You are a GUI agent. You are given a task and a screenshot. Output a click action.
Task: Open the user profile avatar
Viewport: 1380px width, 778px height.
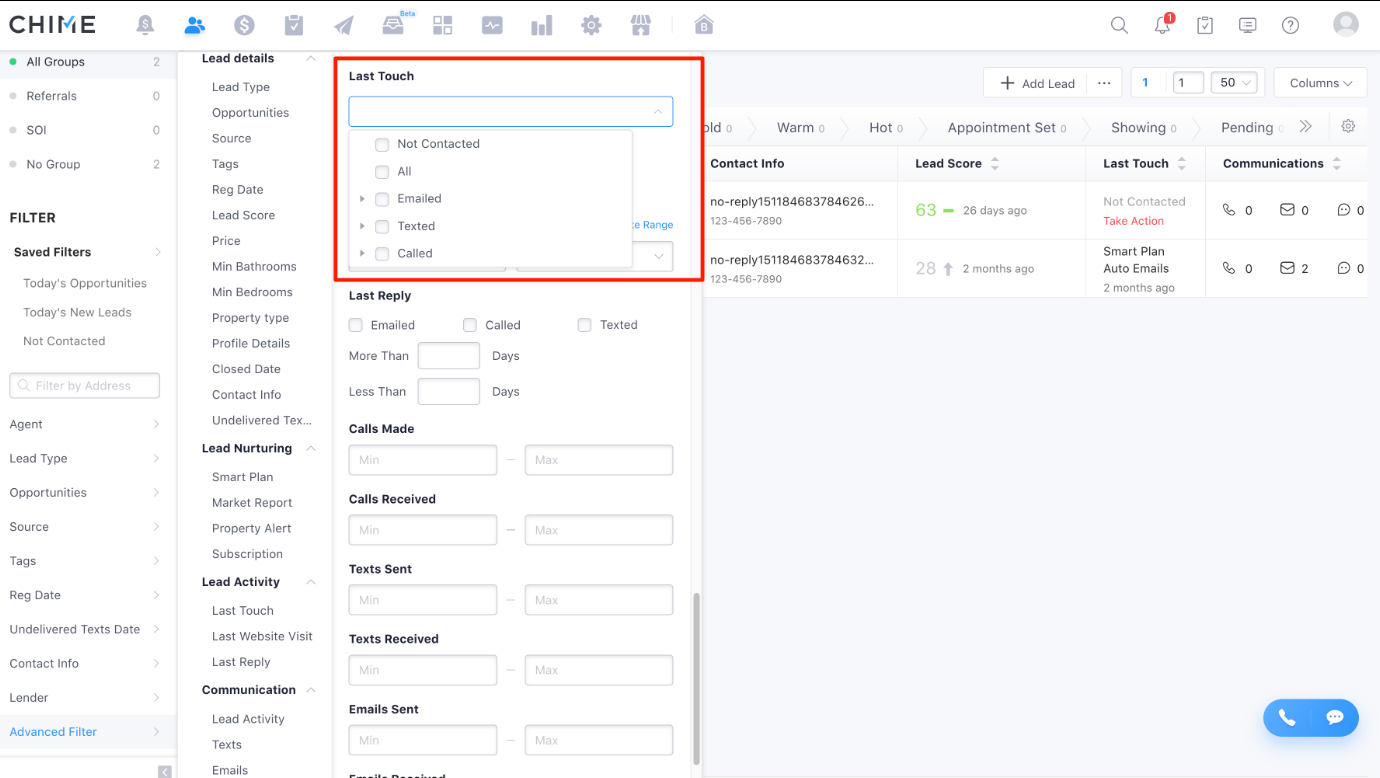tap(1346, 24)
